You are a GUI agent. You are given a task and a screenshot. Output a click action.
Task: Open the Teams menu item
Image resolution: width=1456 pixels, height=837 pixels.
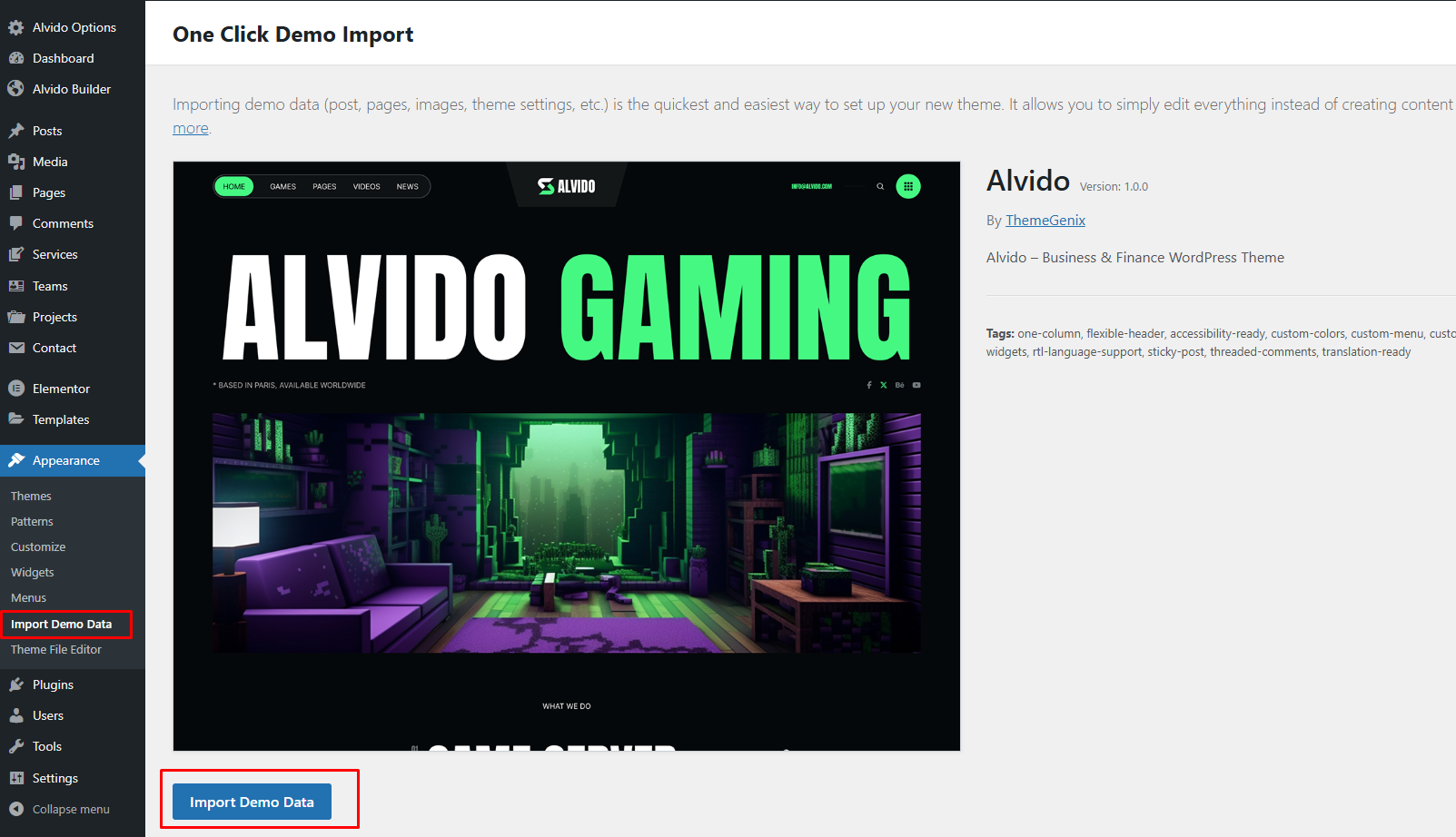tap(73, 286)
